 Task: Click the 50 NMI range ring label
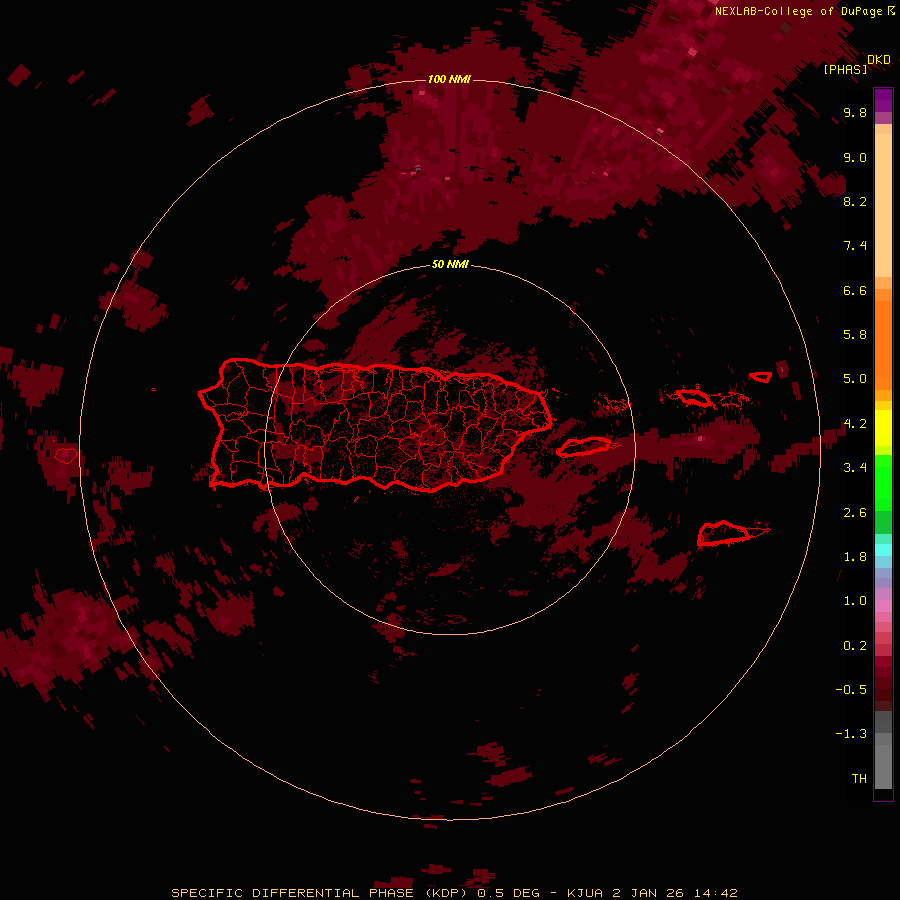450,264
